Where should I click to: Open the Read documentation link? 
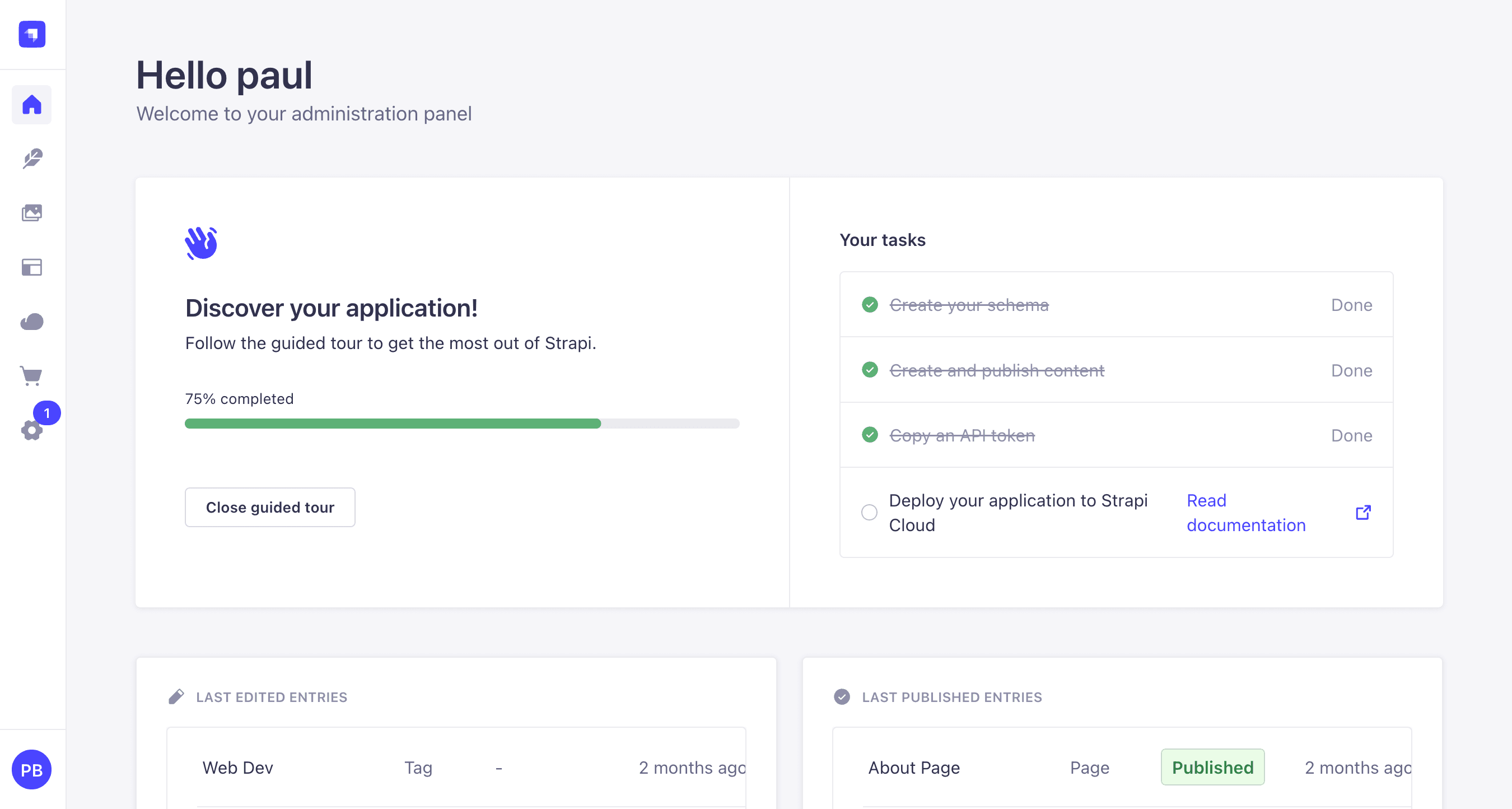pyautogui.click(x=1246, y=513)
